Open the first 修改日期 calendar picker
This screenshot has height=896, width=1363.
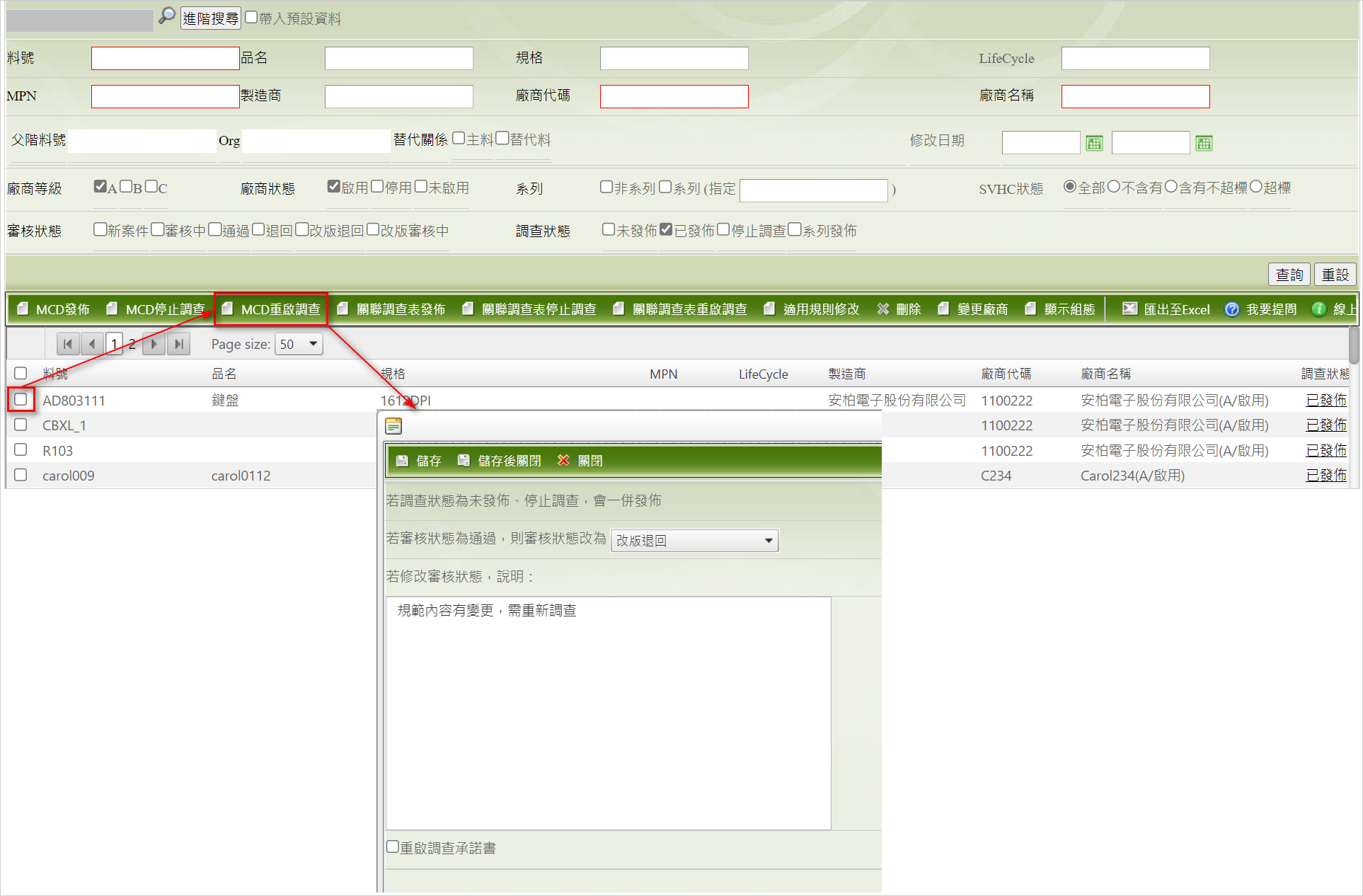(1094, 144)
